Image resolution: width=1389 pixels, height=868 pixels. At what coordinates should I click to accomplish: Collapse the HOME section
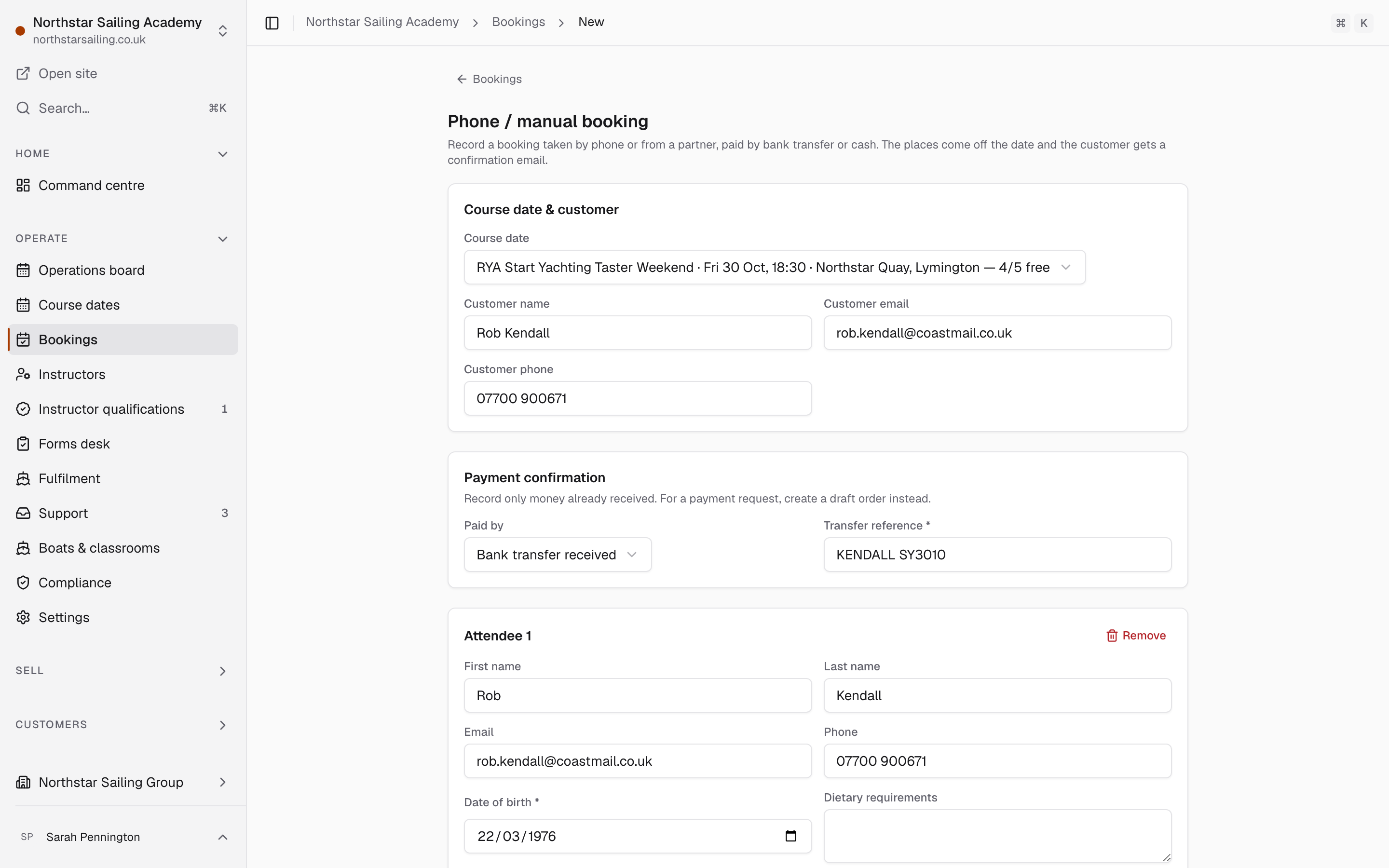[x=223, y=154]
